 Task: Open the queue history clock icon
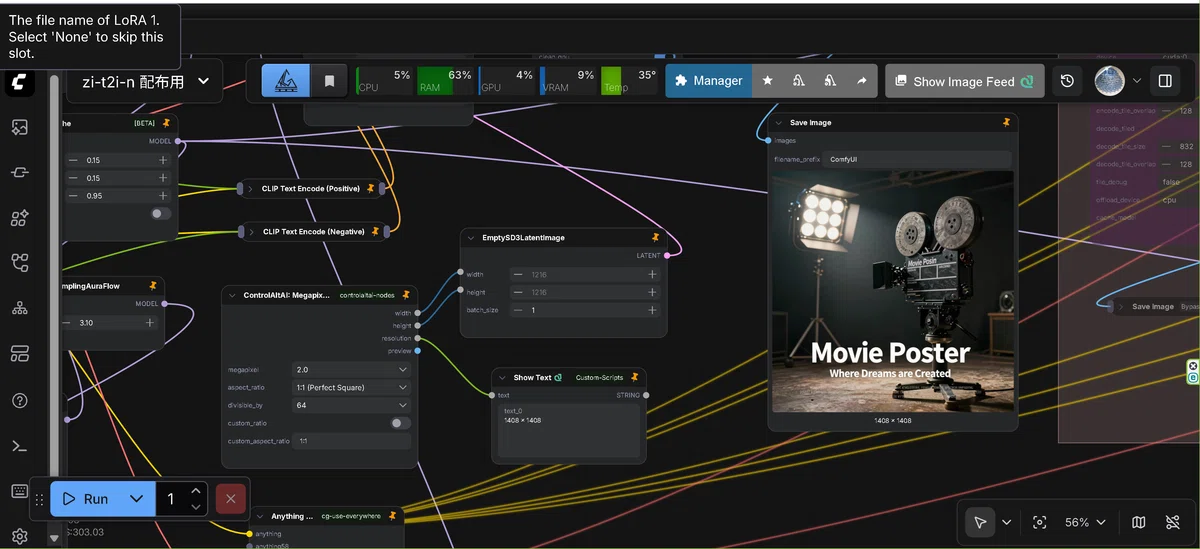point(1067,81)
